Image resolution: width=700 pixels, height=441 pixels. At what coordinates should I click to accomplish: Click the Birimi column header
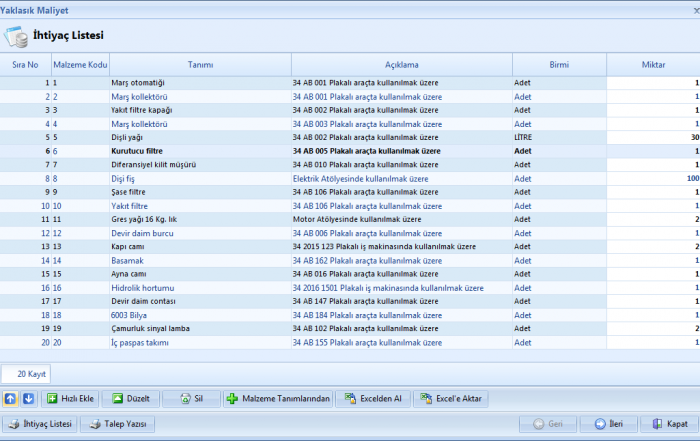(x=558, y=64)
